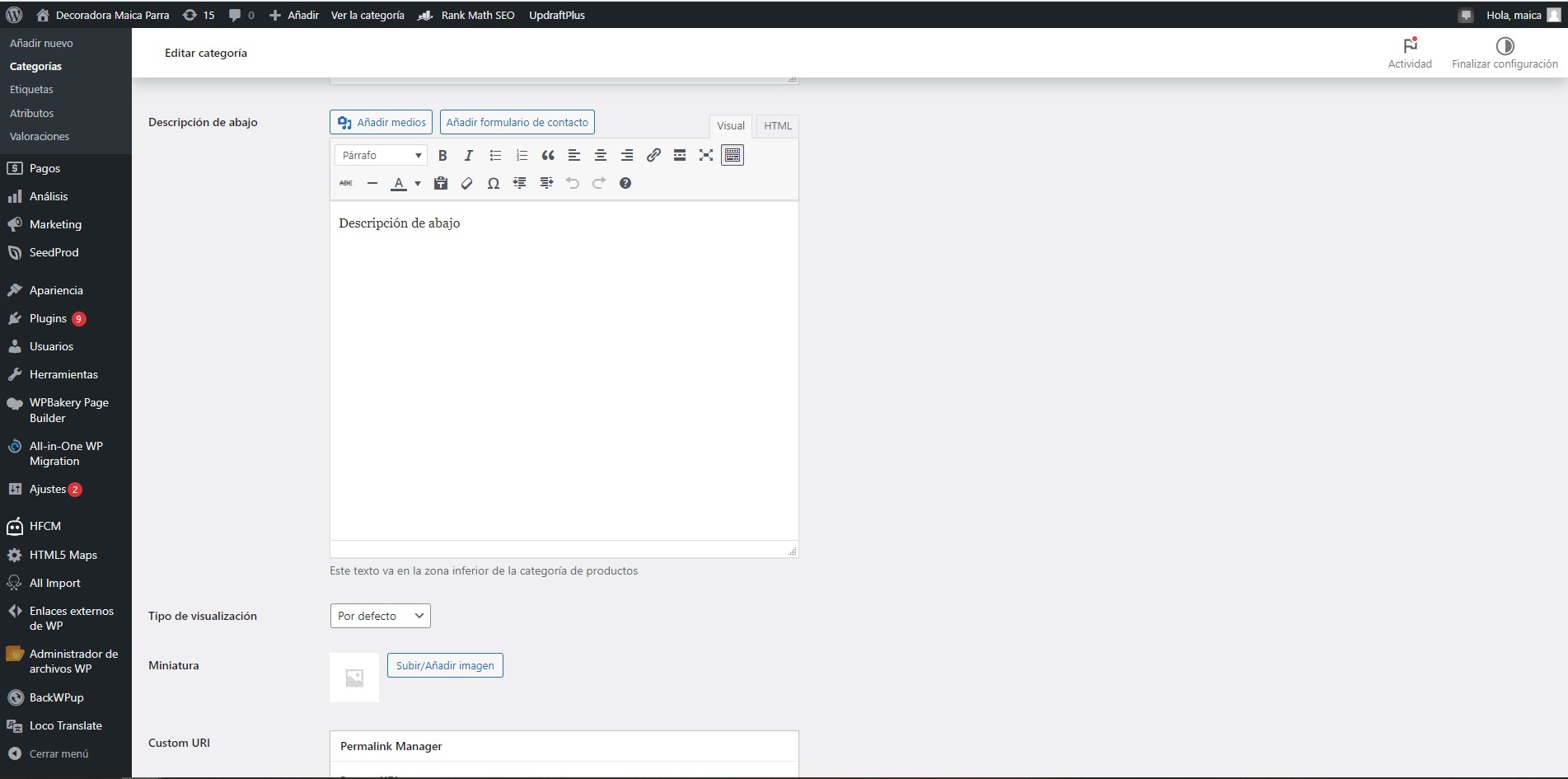This screenshot has width=1568, height=779.
Task: Open Etiquetas in the sidebar menu
Action: pyautogui.click(x=31, y=89)
